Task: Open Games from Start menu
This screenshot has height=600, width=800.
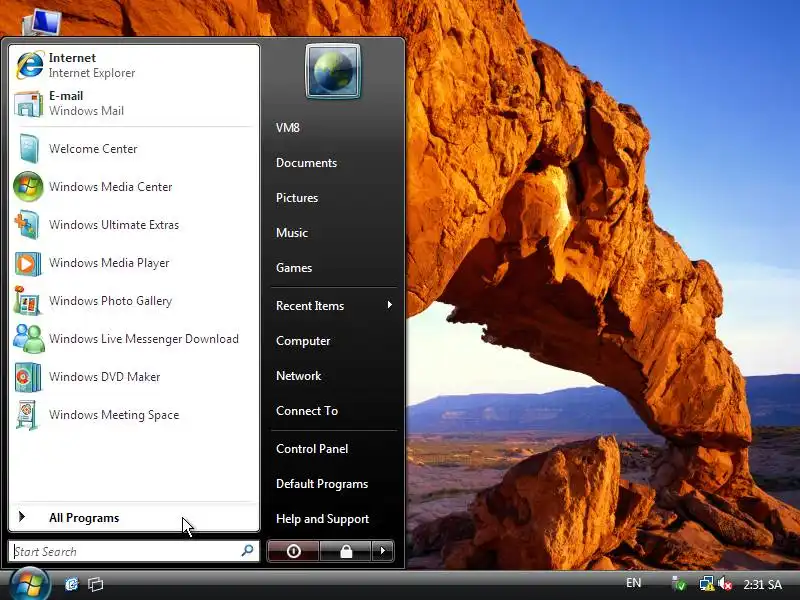Action: [294, 268]
